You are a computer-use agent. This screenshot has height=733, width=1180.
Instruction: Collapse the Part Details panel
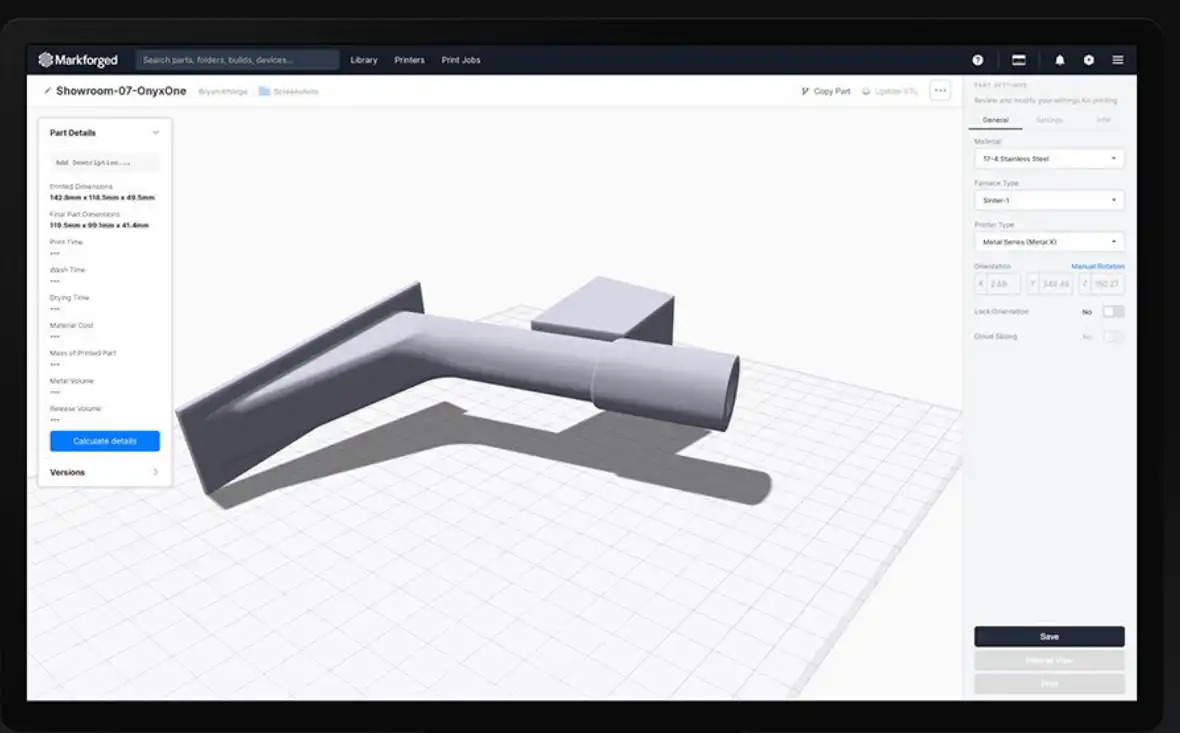pos(155,133)
